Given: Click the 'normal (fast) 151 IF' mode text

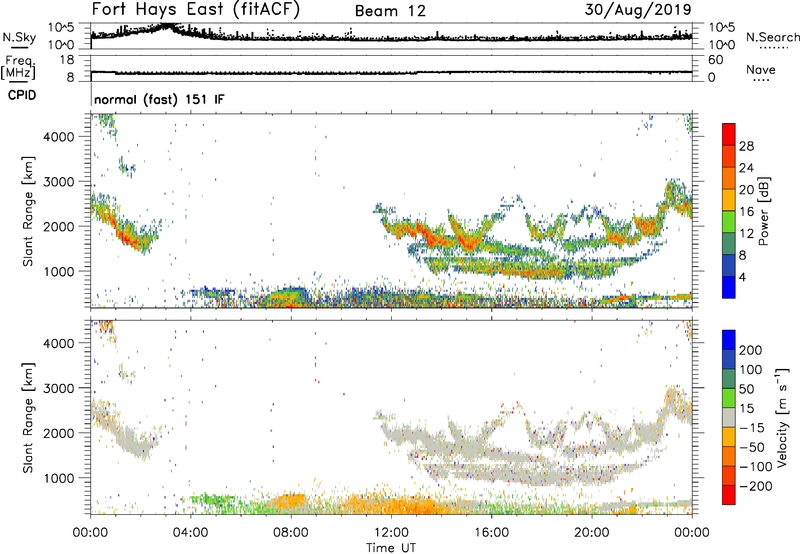Looking at the screenshot, I should click(159, 99).
